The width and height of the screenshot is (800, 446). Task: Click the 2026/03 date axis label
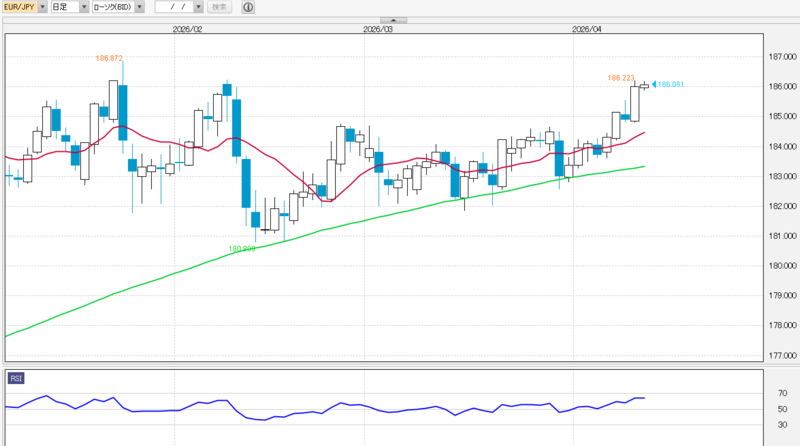coord(378,29)
